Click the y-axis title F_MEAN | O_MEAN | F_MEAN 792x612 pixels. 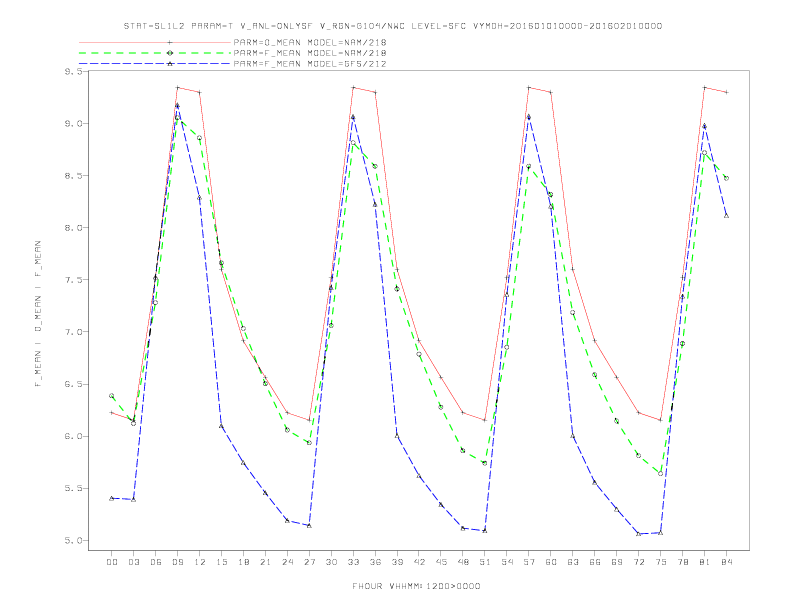[38, 314]
